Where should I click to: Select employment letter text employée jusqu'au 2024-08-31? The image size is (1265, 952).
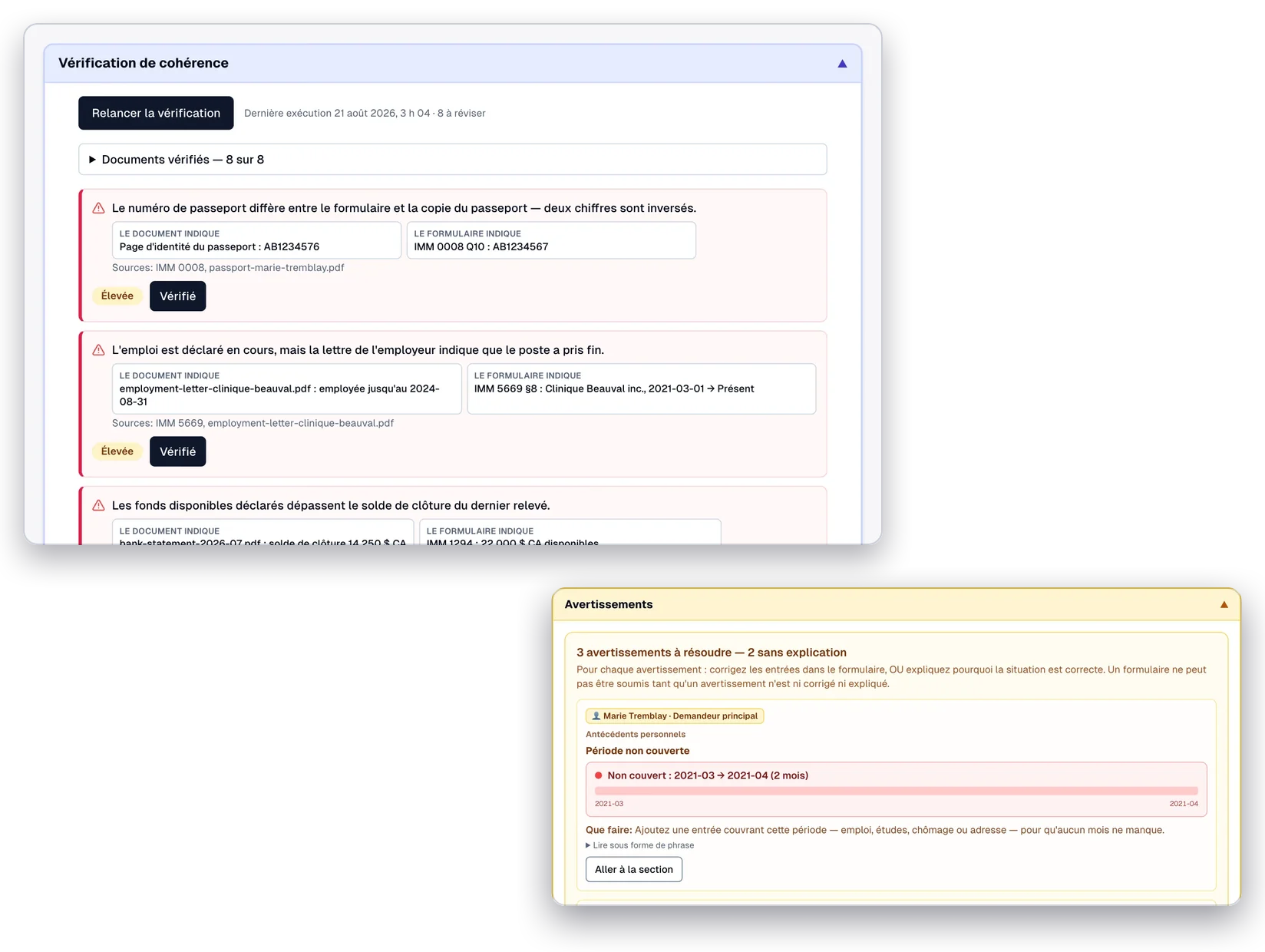[x=287, y=388]
